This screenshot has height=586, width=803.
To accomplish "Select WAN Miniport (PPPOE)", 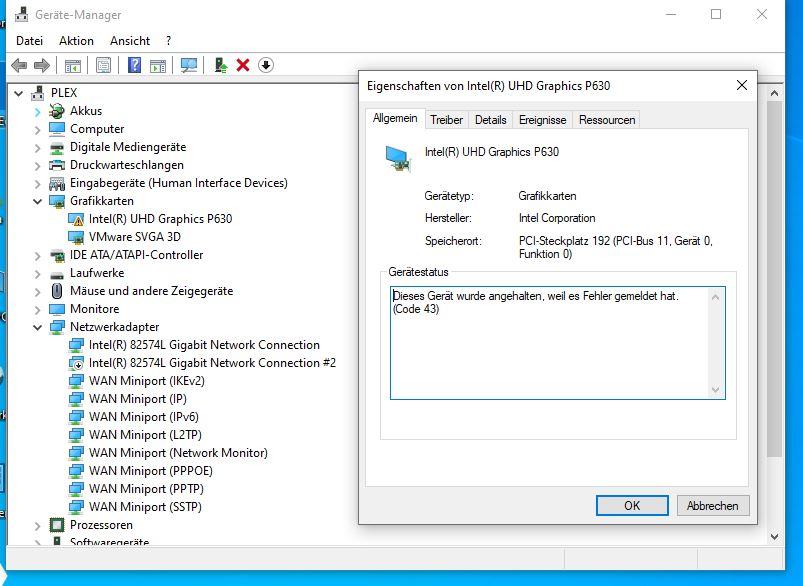I will (151, 471).
